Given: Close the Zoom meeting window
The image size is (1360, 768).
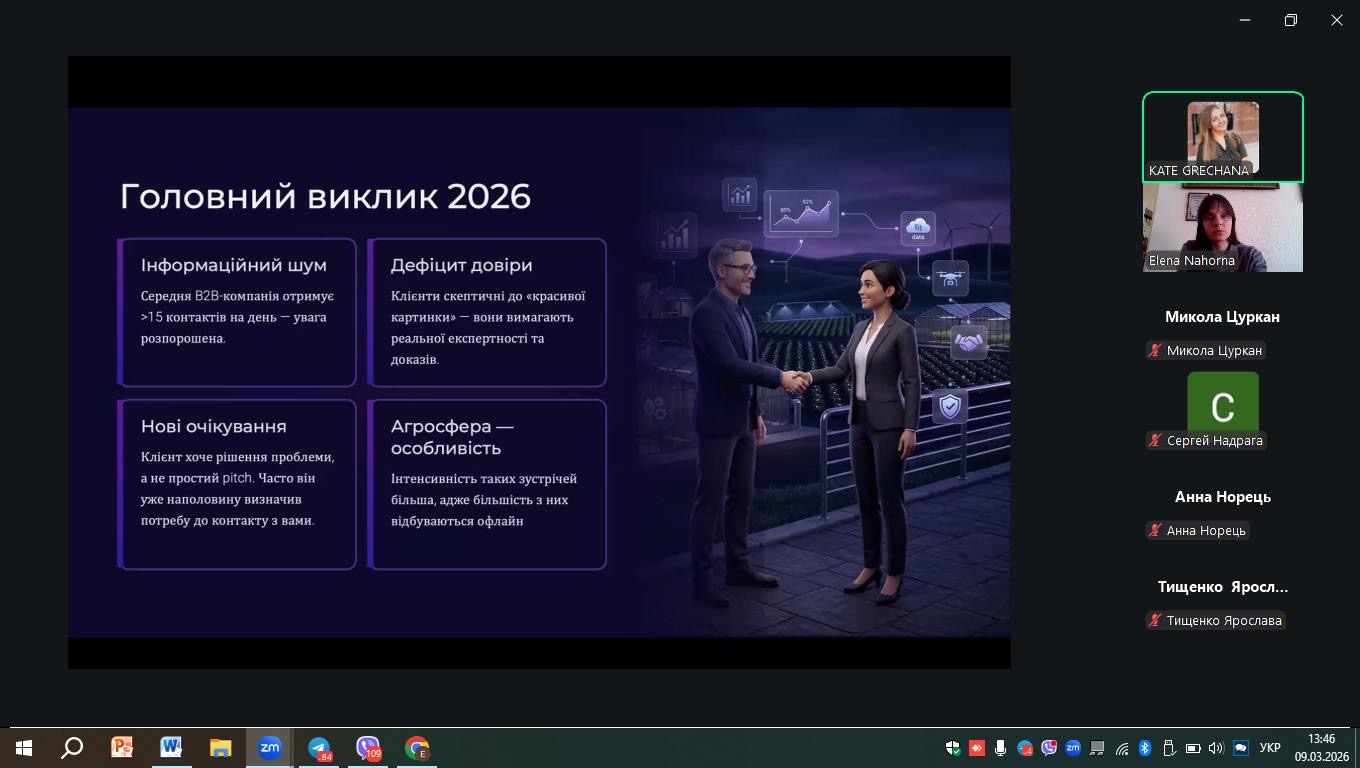Looking at the screenshot, I should (1337, 20).
